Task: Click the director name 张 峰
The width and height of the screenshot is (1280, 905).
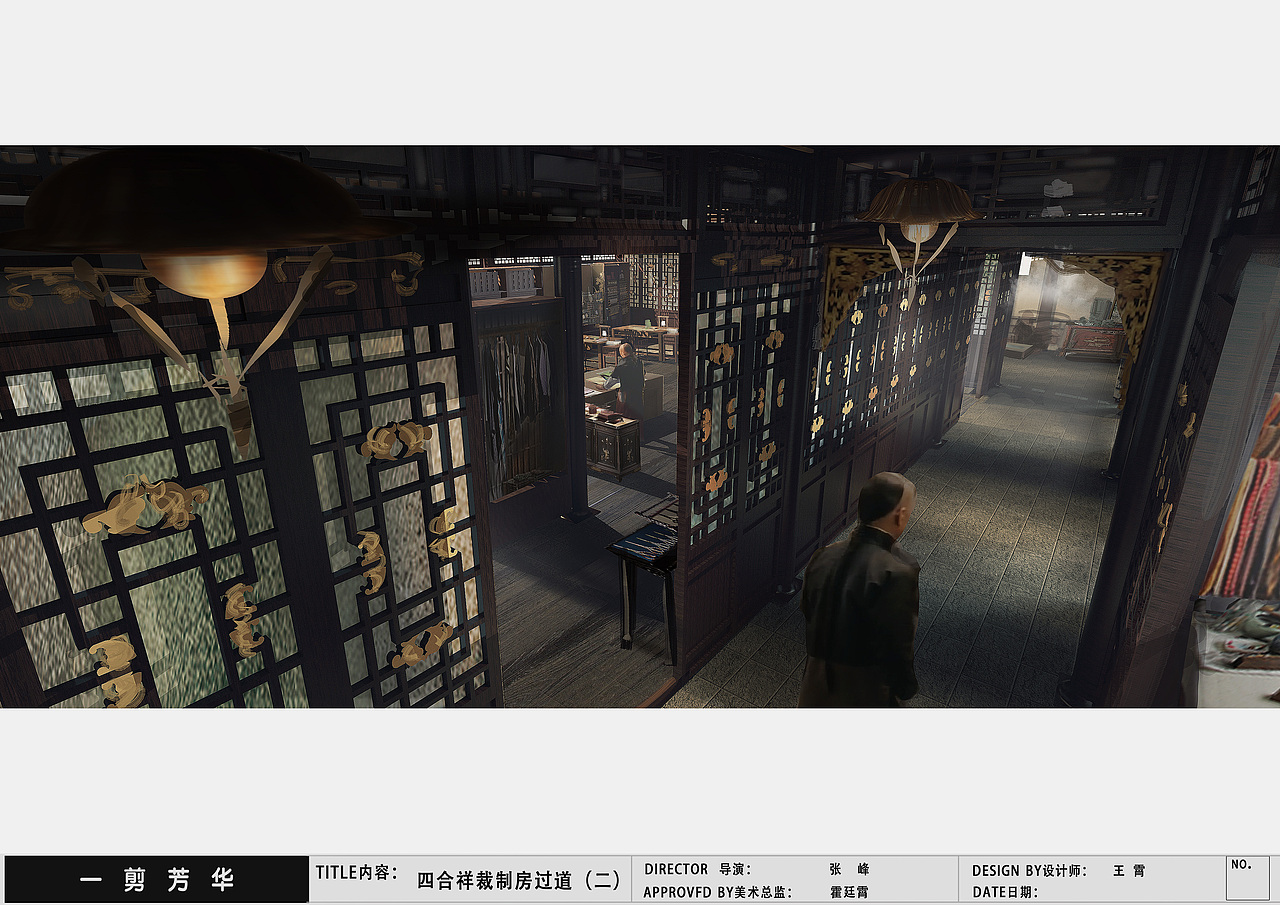Action: click(849, 870)
